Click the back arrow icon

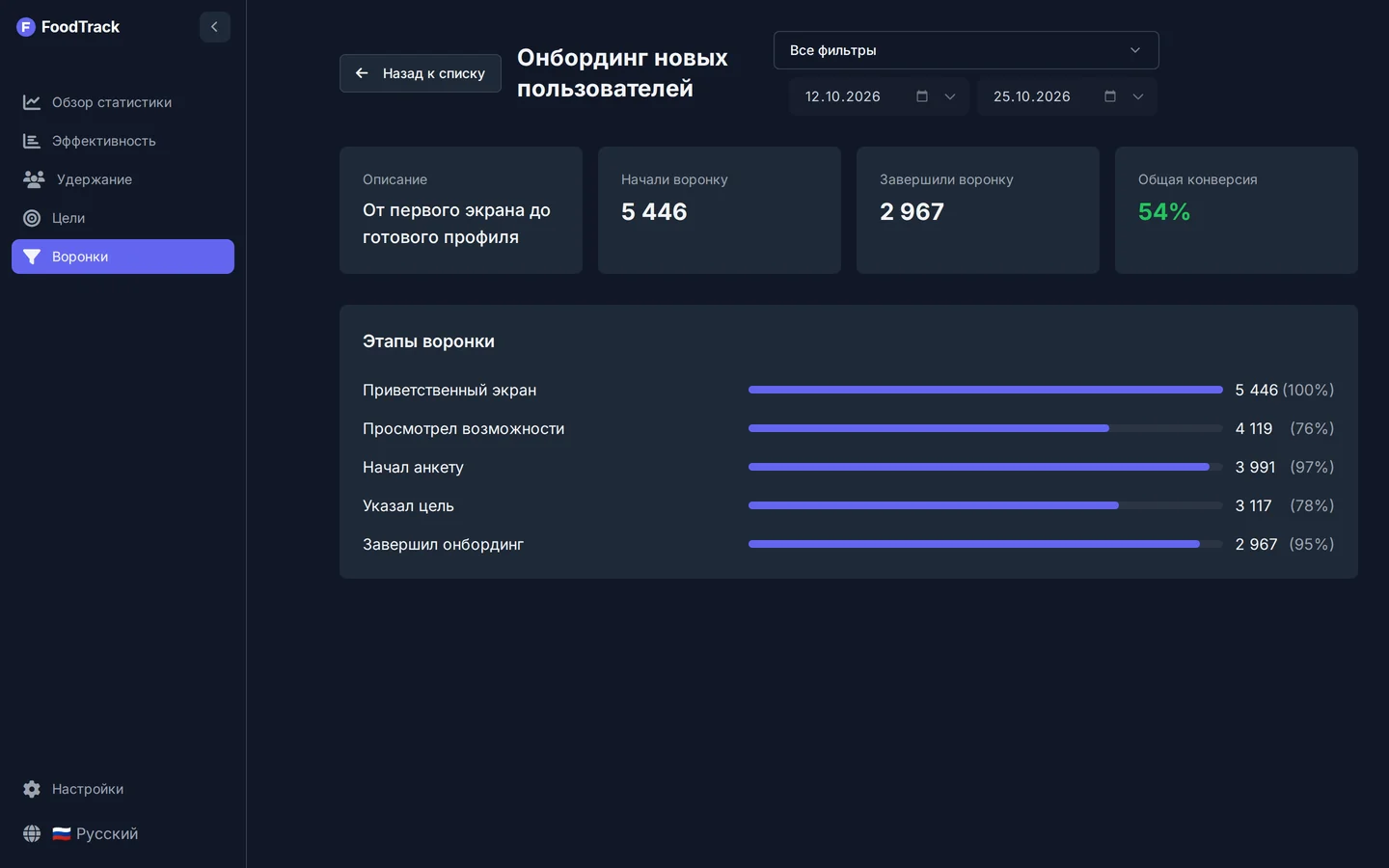coord(362,73)
